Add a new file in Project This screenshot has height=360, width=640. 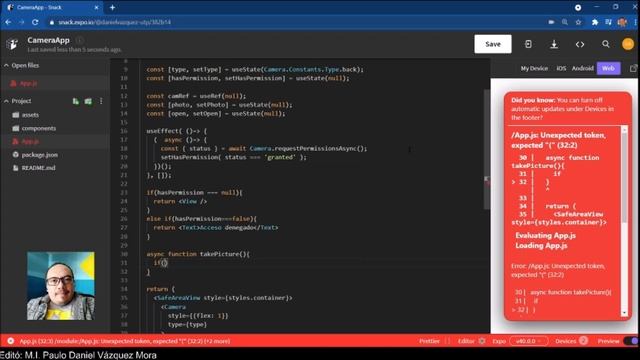pos(76,101)
